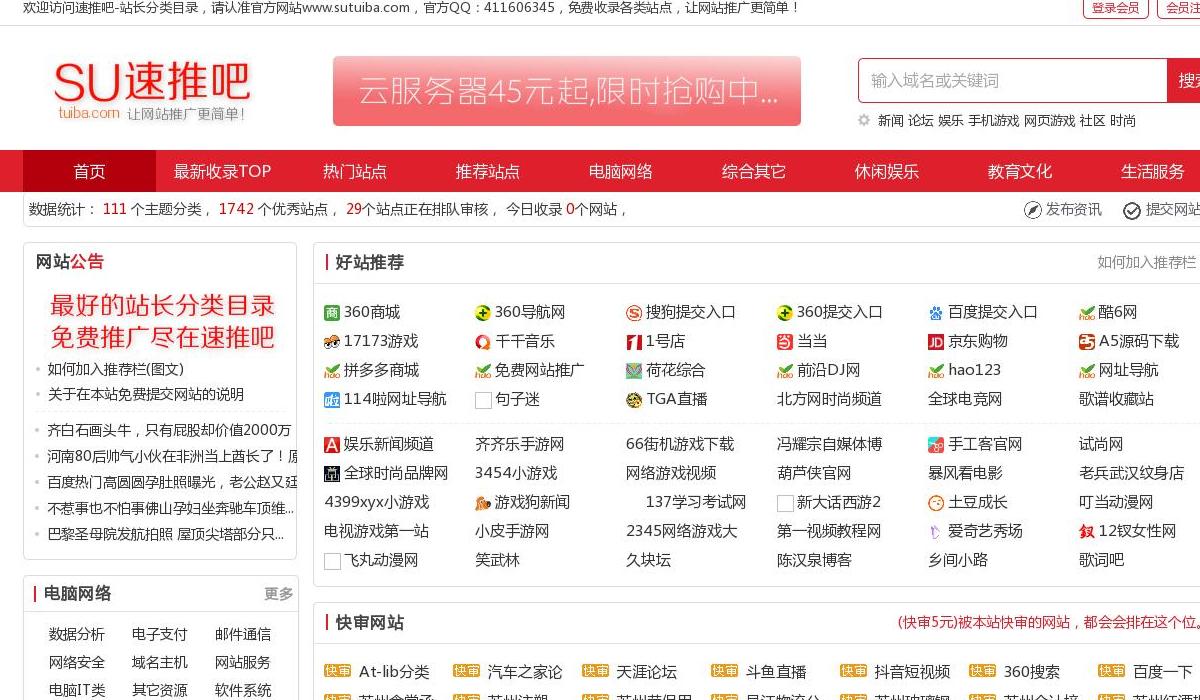Open the 最新收录TOP navigation tab
Image resolution: width=1200 pixels, height=700 pixels.
[222, 171]
